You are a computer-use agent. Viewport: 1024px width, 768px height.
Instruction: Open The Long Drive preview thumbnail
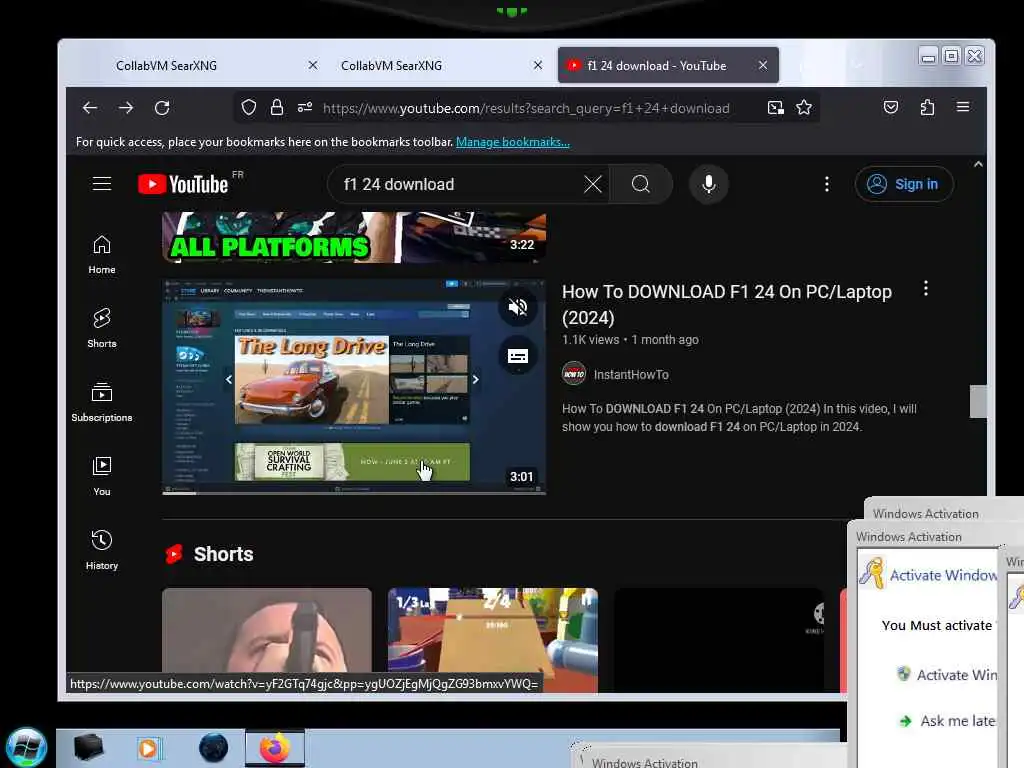pos(354,387)
